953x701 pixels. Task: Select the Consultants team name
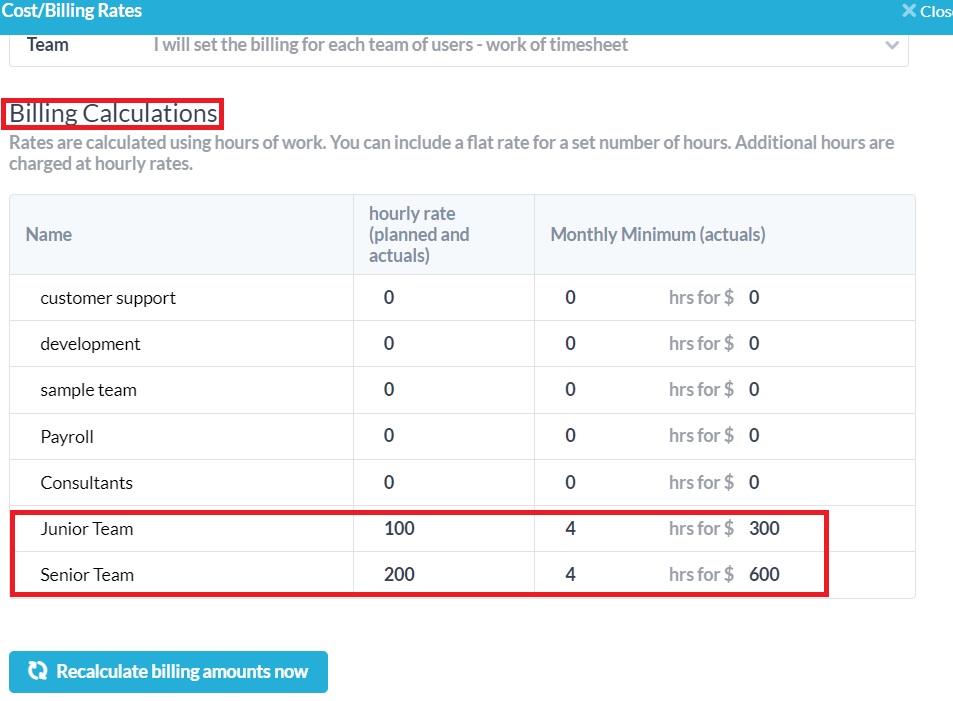[x=86, y=483]
